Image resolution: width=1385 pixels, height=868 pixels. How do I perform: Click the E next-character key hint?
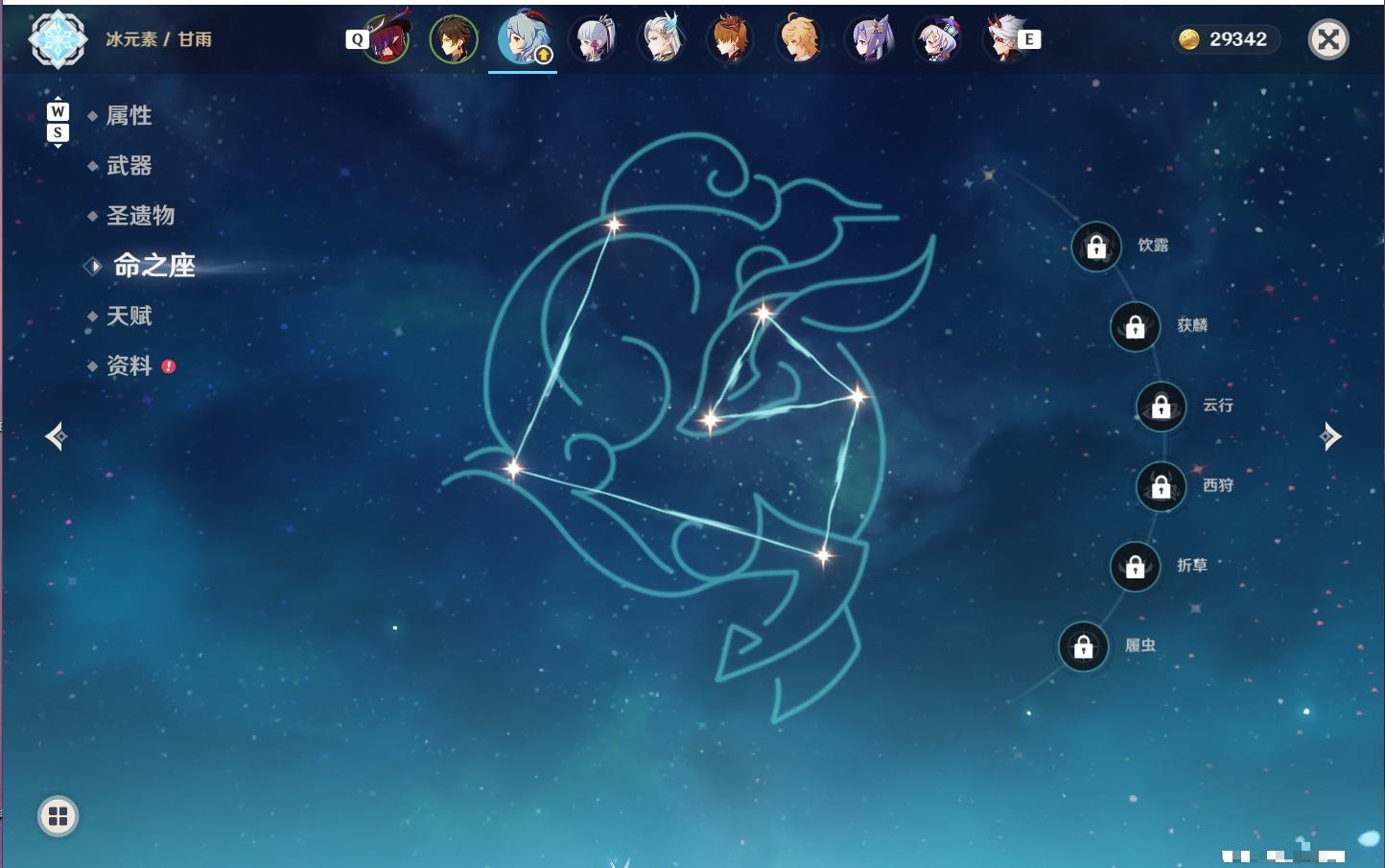[1029, 39]
